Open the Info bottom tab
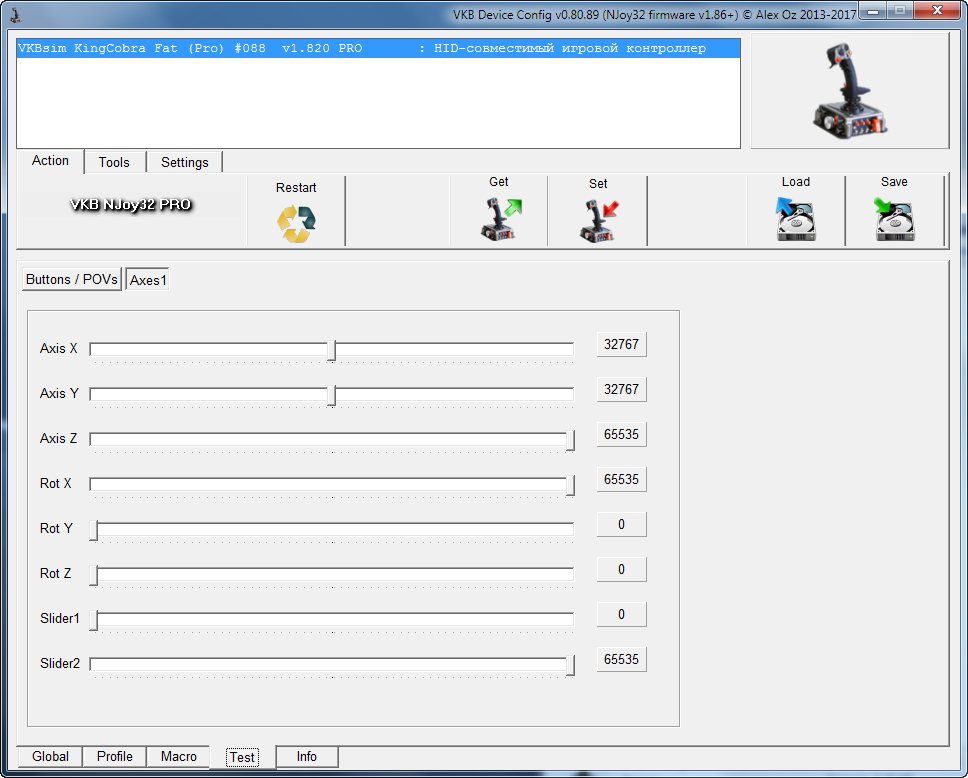Screen dimensions: 968x778 click(x=307, y=756)
